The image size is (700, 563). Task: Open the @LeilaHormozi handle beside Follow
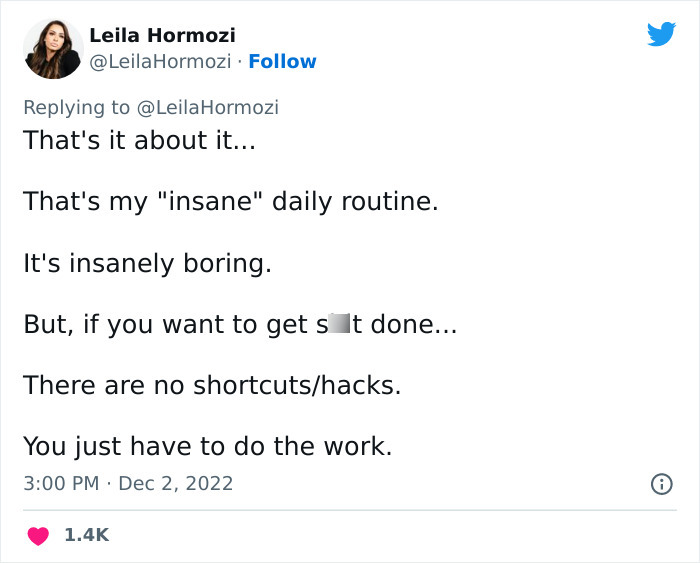coord(160,62)
